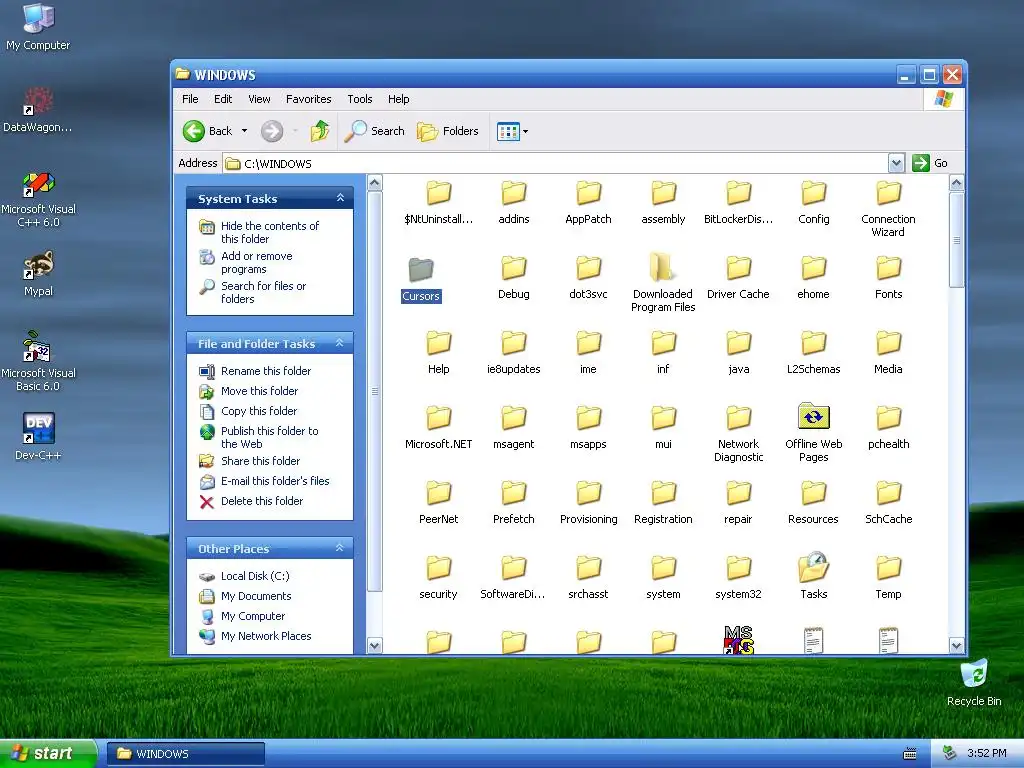Image resolution: width=1024 pixels, height=768 pixels.
Task: Select the SoftwareDi... folder
Action: pyautogui.click(x=513, y=577)
